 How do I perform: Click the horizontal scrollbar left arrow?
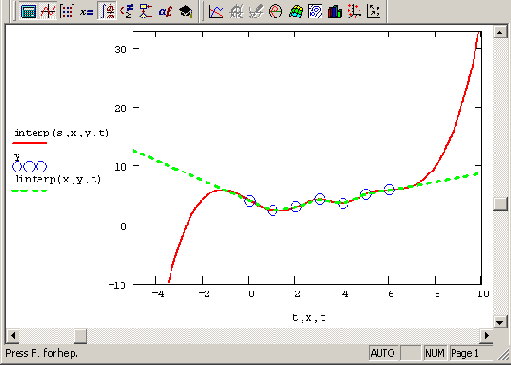click(13, 335)
